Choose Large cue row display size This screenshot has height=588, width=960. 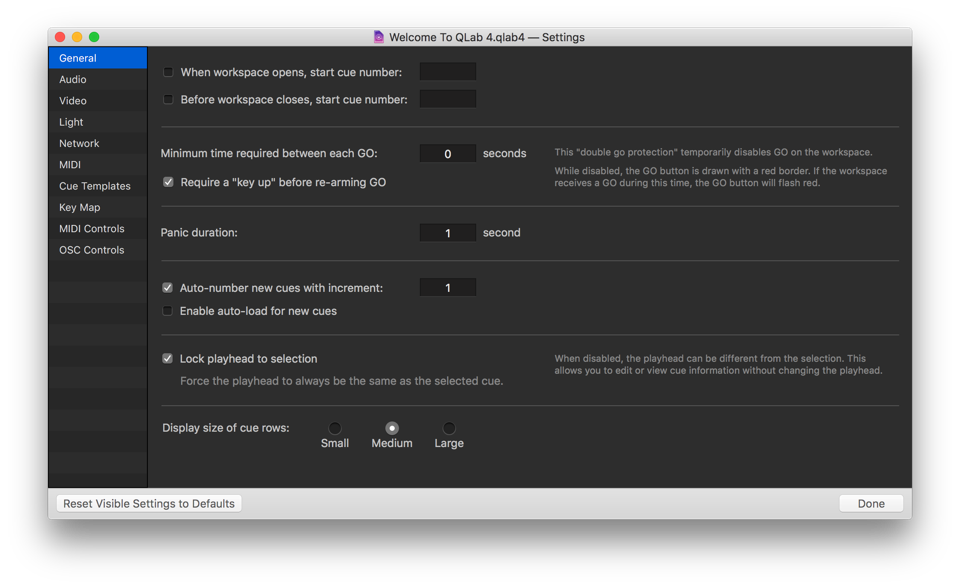click(449, 428)
